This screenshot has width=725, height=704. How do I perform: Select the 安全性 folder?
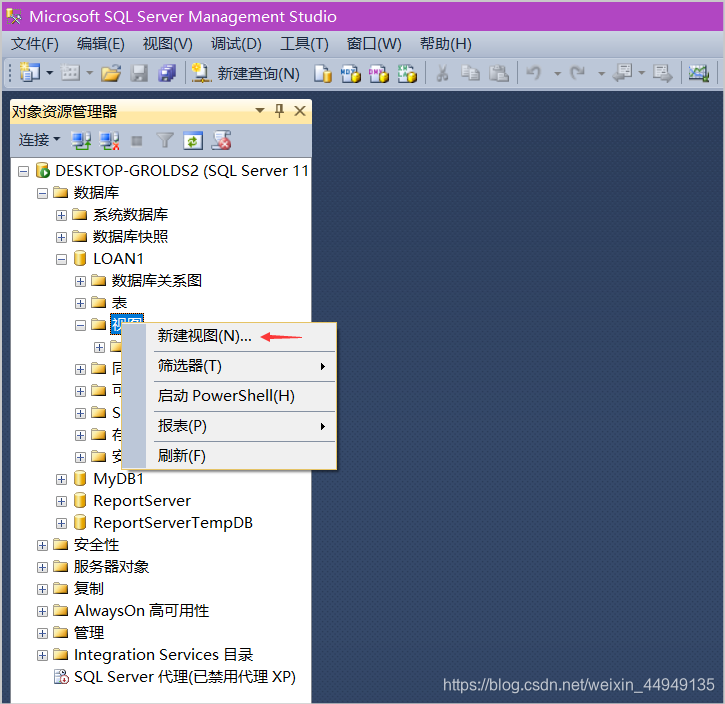tap(97, 545)
